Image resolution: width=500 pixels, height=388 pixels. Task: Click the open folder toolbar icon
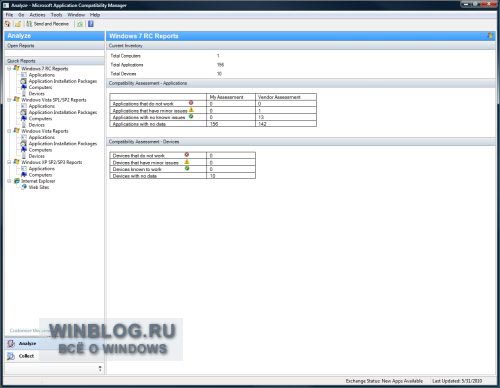[x=18, y=24]
